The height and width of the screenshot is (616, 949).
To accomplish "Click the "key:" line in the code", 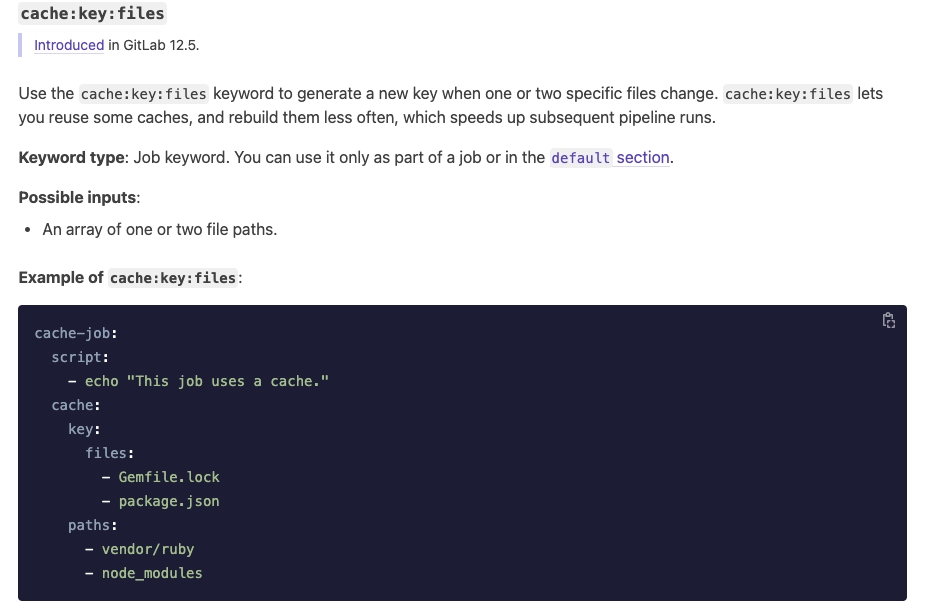I will tap(84, 429).
